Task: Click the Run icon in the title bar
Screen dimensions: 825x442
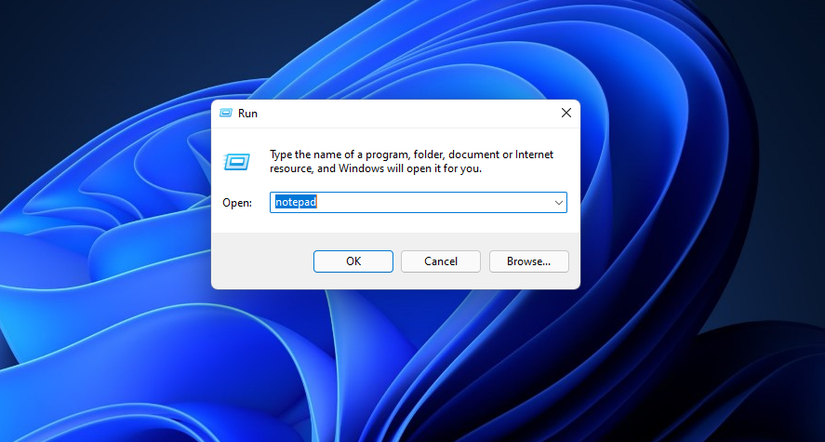Action: pos(226,113)
